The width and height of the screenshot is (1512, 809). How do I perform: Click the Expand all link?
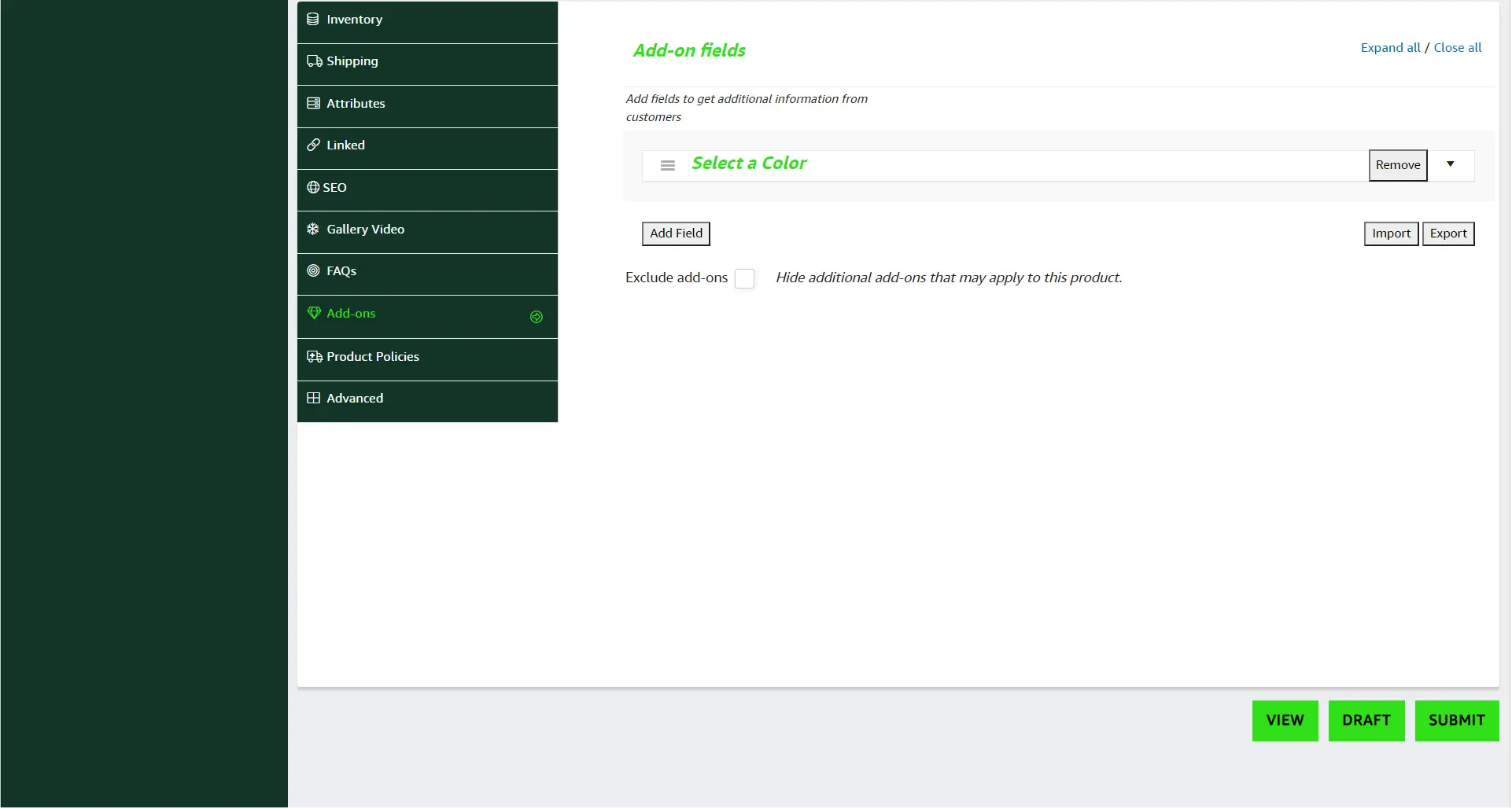point(1390,48)
